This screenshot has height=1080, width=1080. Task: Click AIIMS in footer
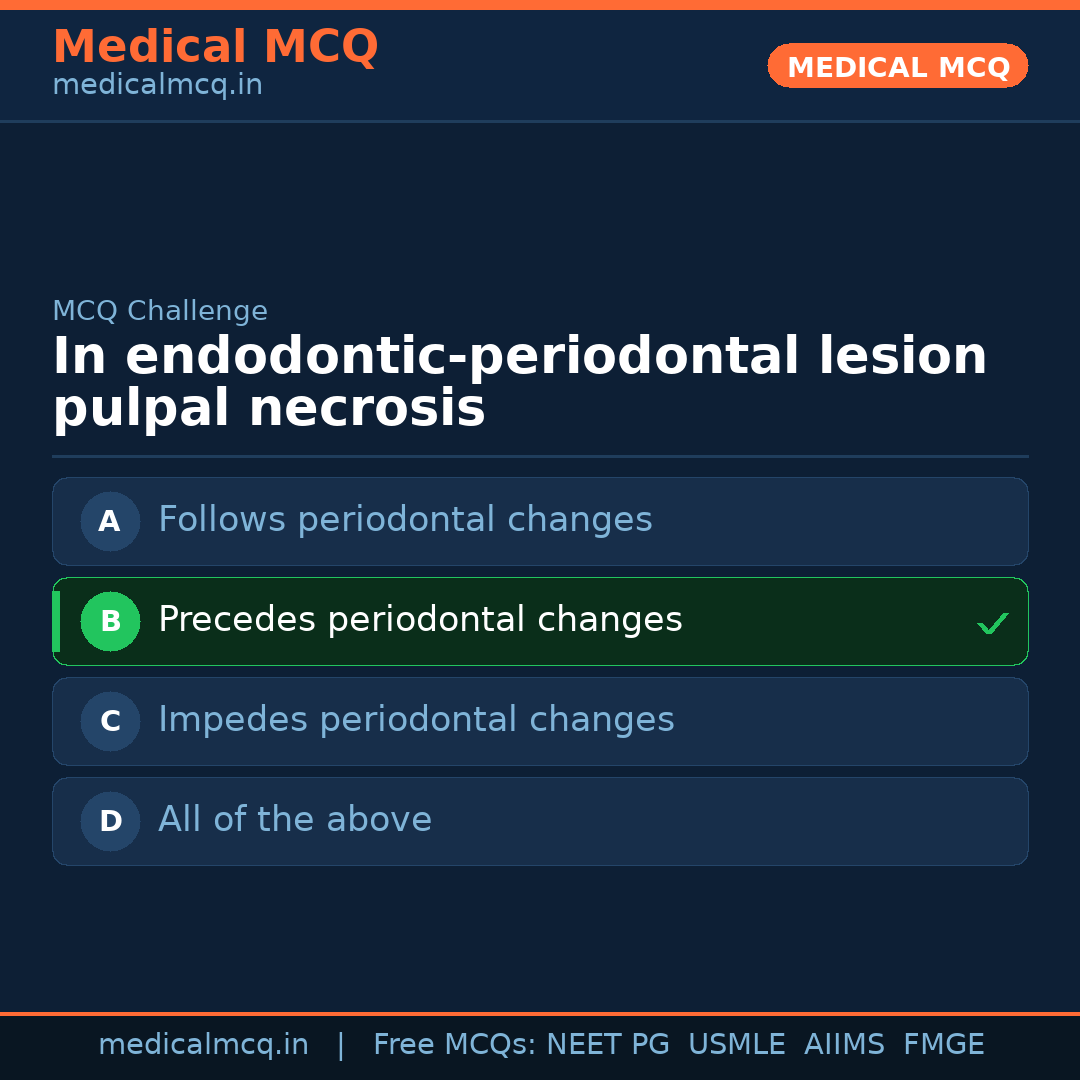[844, 1045]
